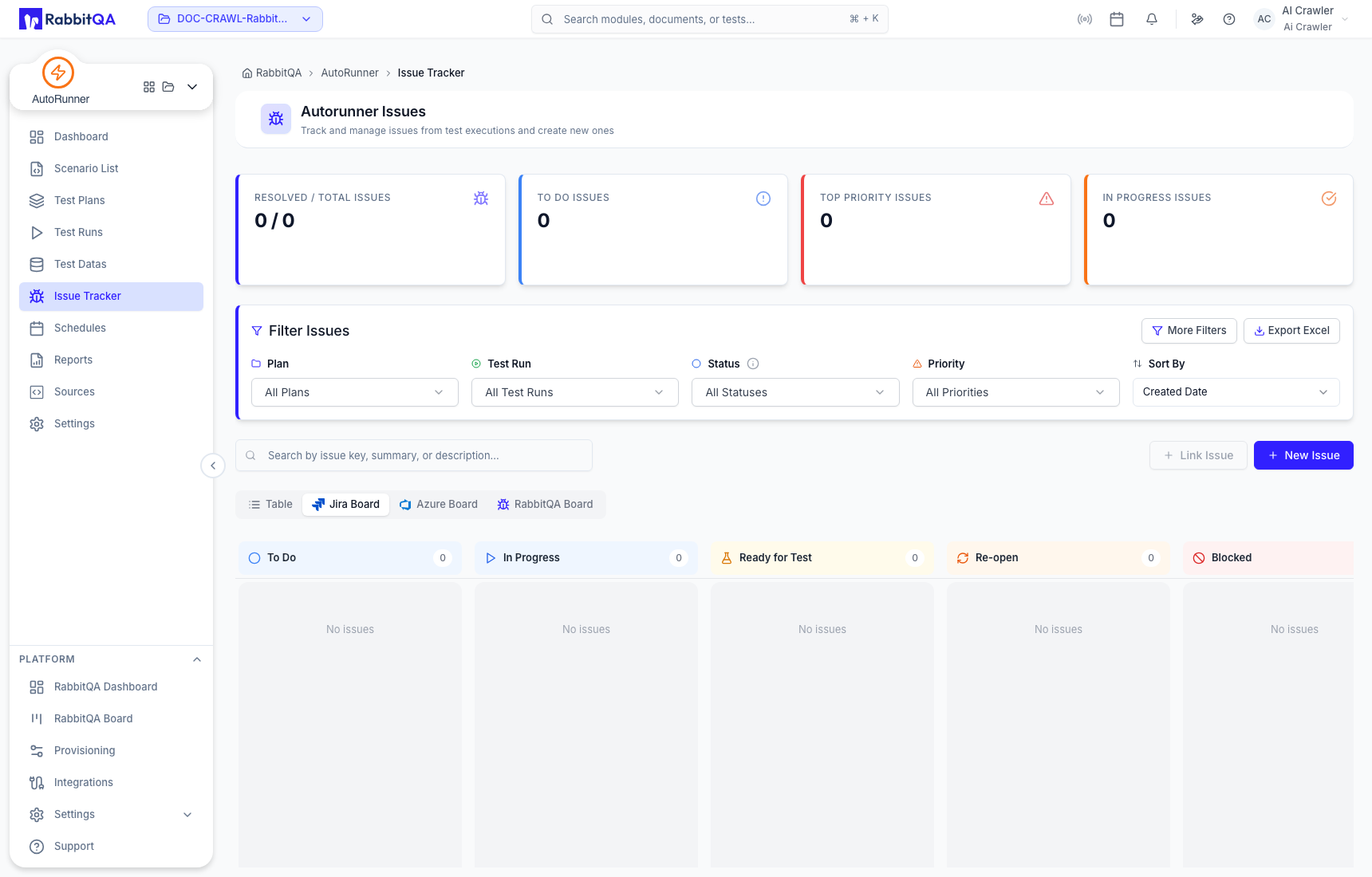Screen dimensions: 1372x877
Task: Open Scenario List in sidebar
Action: (111, 169)
